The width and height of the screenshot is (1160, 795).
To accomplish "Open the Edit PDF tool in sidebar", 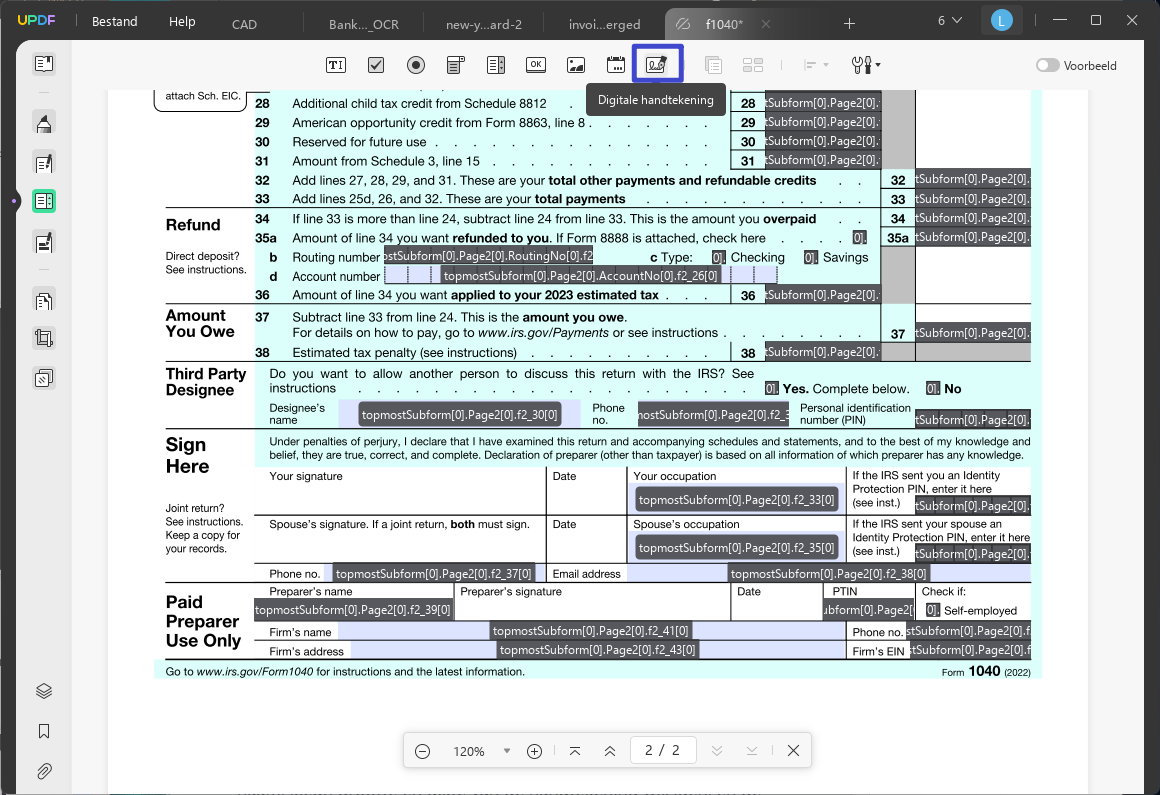I will click(44, 163).
